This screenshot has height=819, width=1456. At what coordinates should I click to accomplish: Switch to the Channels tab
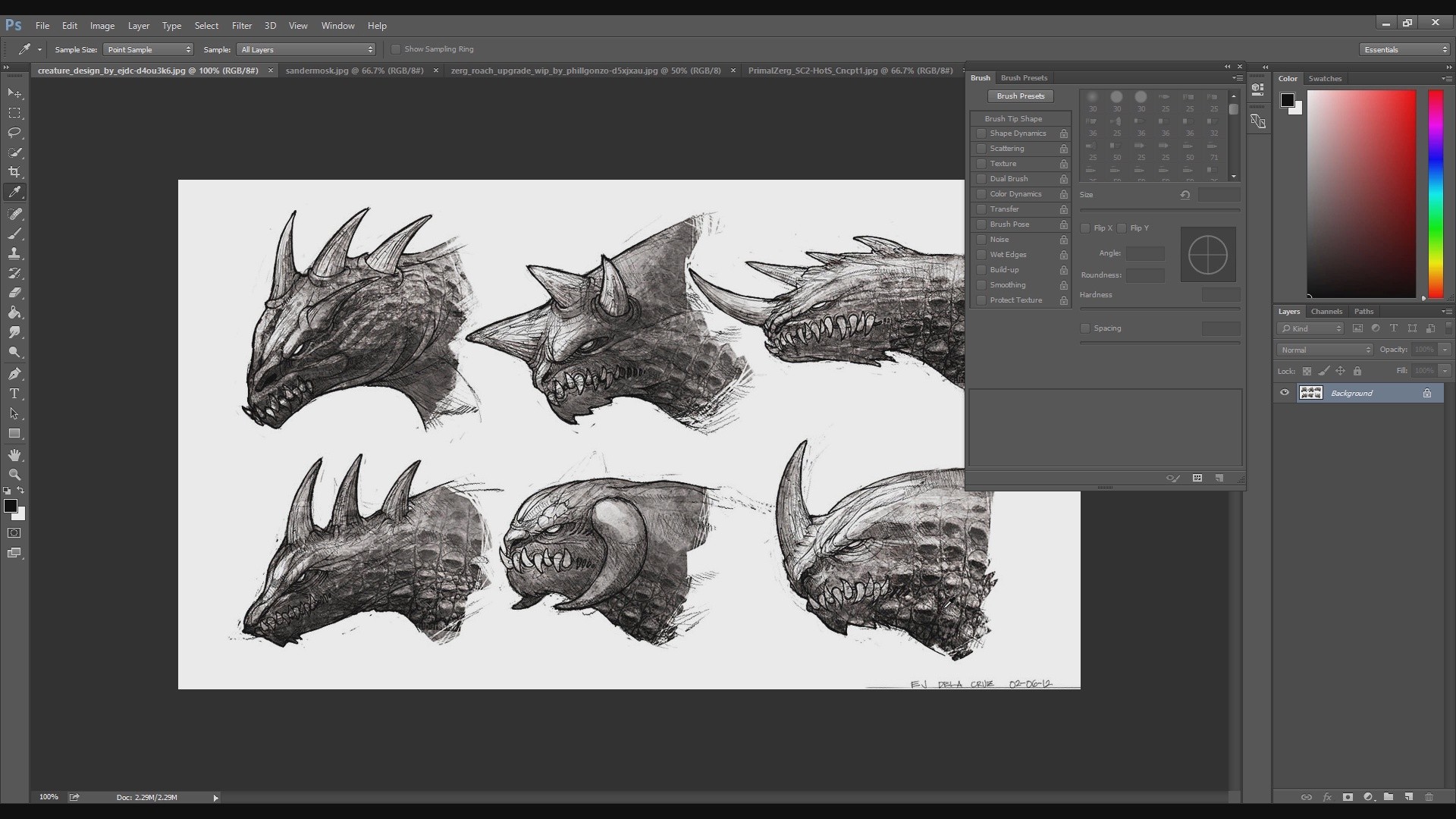(x=1326, y=312)
